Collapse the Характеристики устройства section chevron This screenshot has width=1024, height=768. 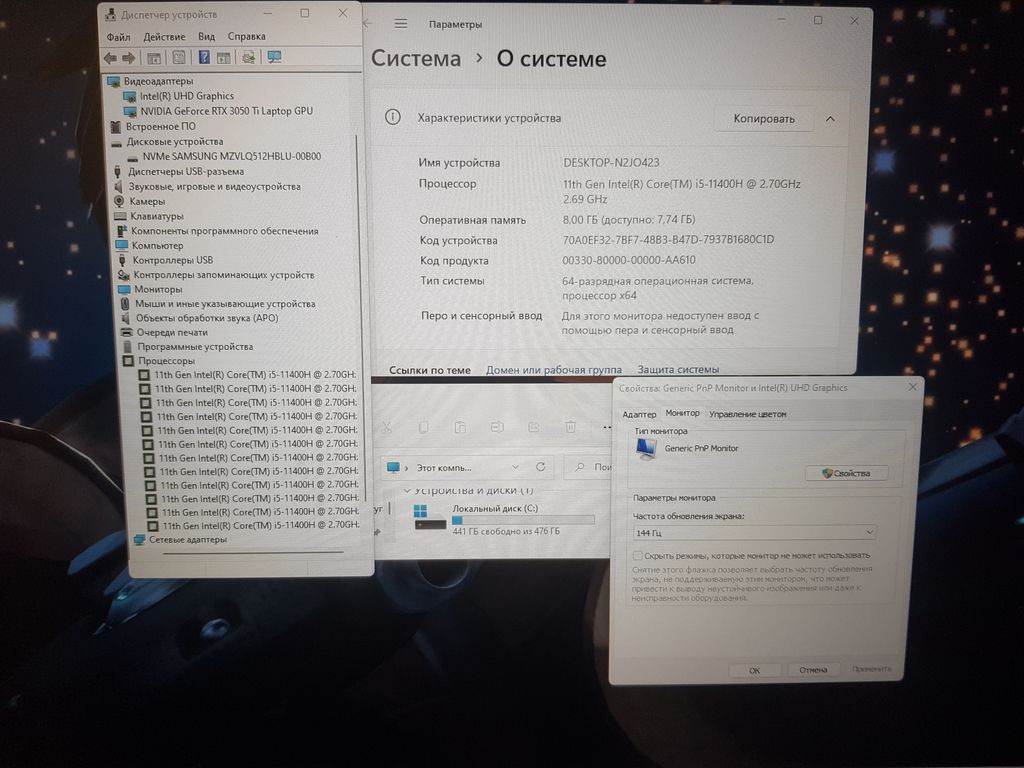830,119
